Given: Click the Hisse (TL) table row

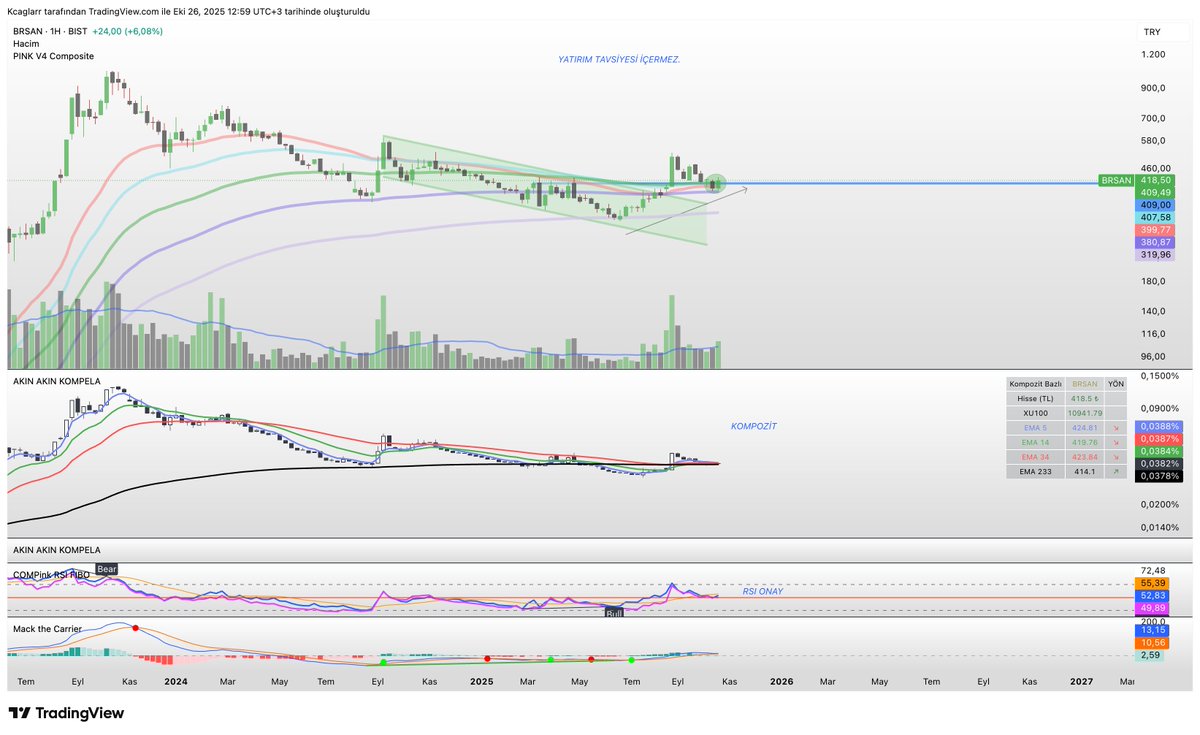Looking at the screenshot, I should (1066, 398).
